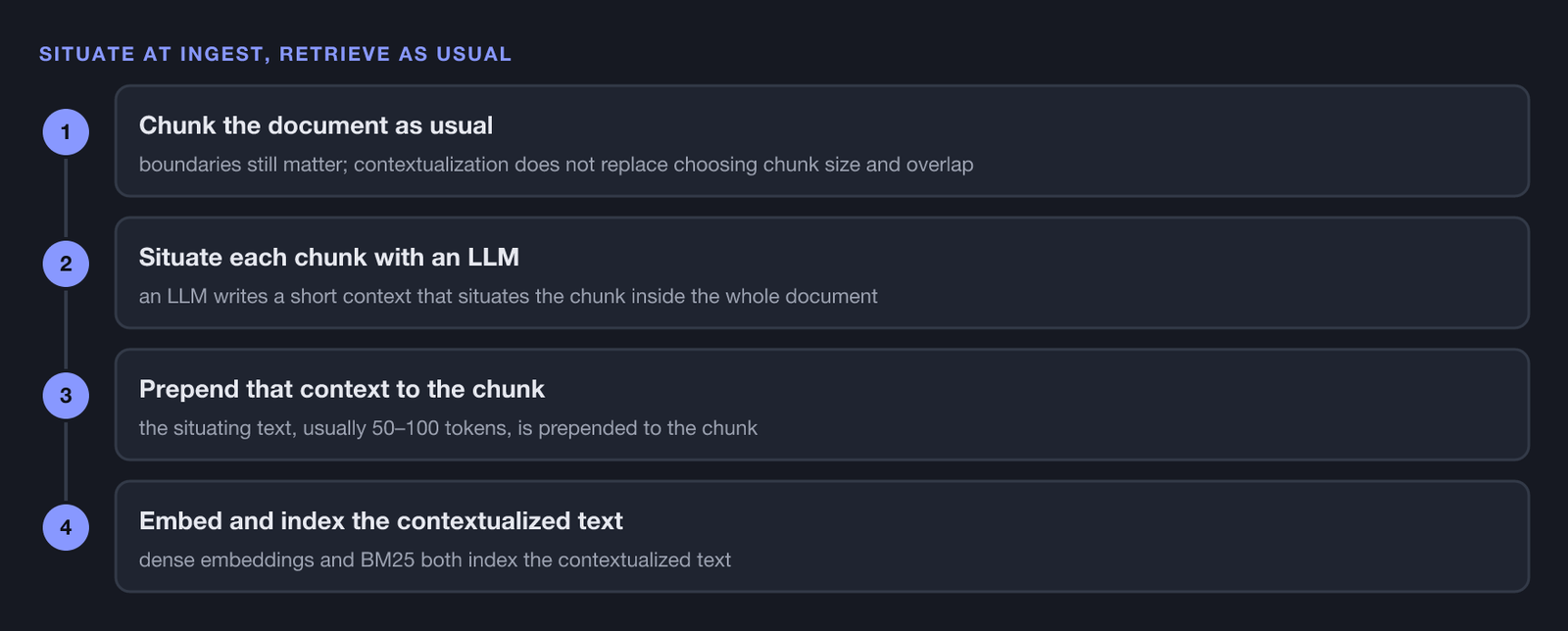Click the 'Prepend that context to the chunk' title

342,389
